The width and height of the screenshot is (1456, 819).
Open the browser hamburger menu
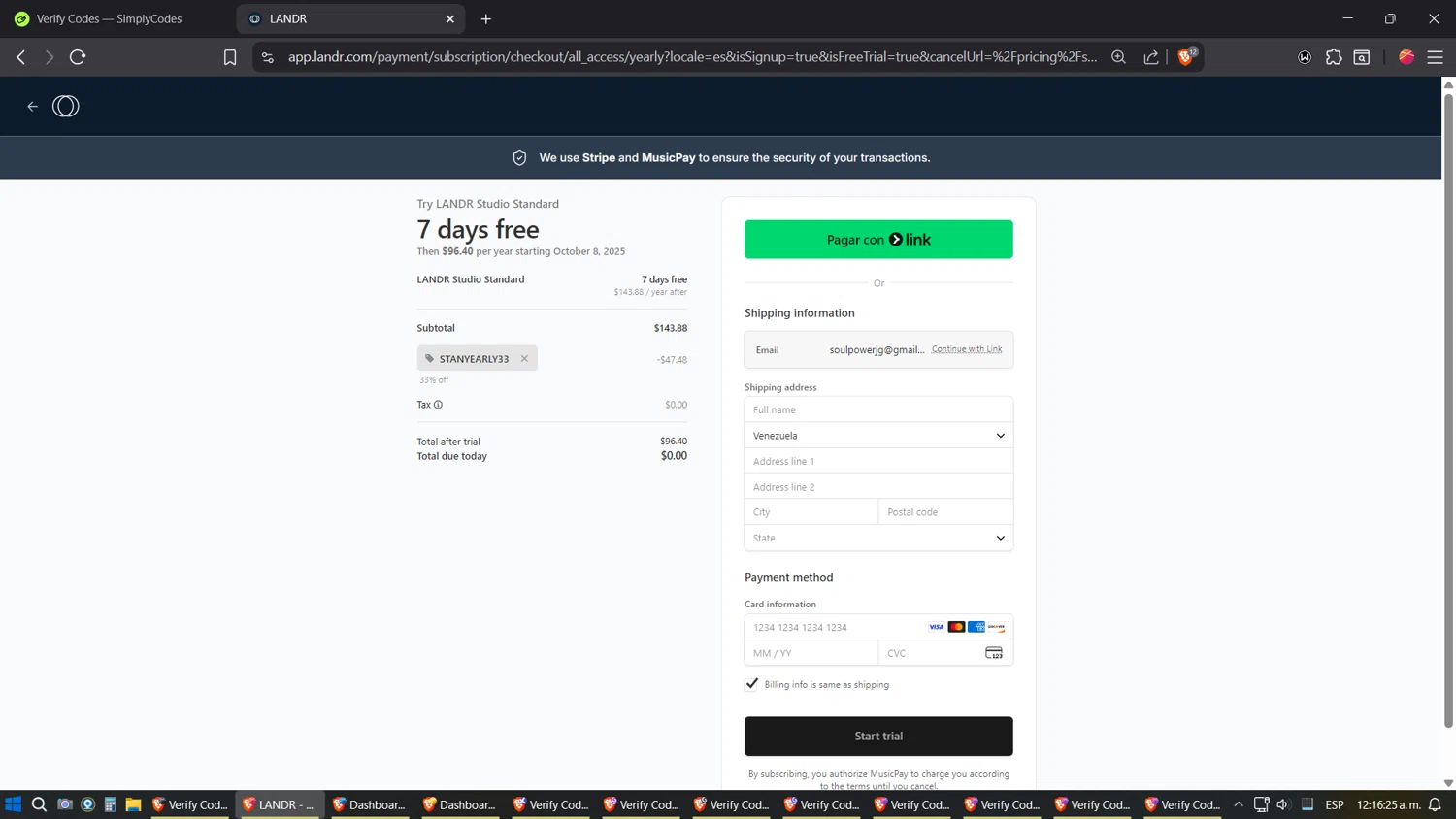pyautogui.click(x=1435, y=57)
